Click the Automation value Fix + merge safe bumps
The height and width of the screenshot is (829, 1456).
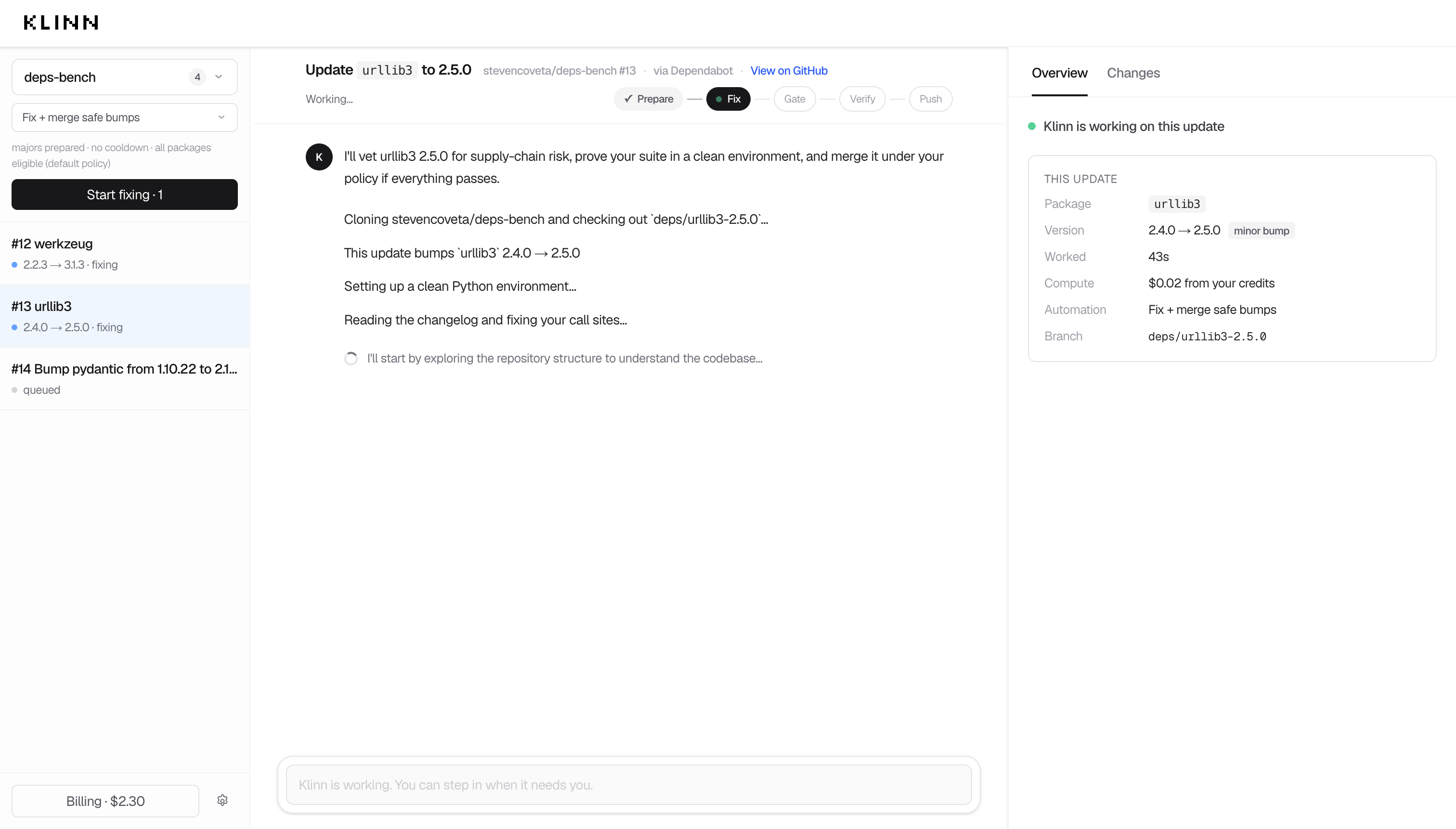click(1212, 310)
